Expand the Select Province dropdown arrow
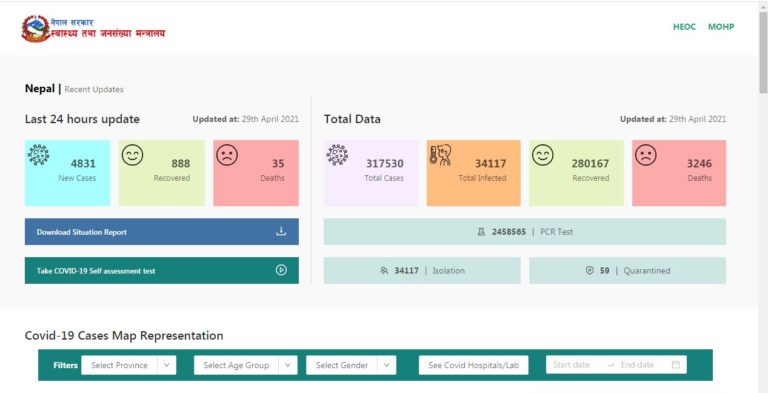This screenshot has height=393, width=768. (x=167, y=365)
